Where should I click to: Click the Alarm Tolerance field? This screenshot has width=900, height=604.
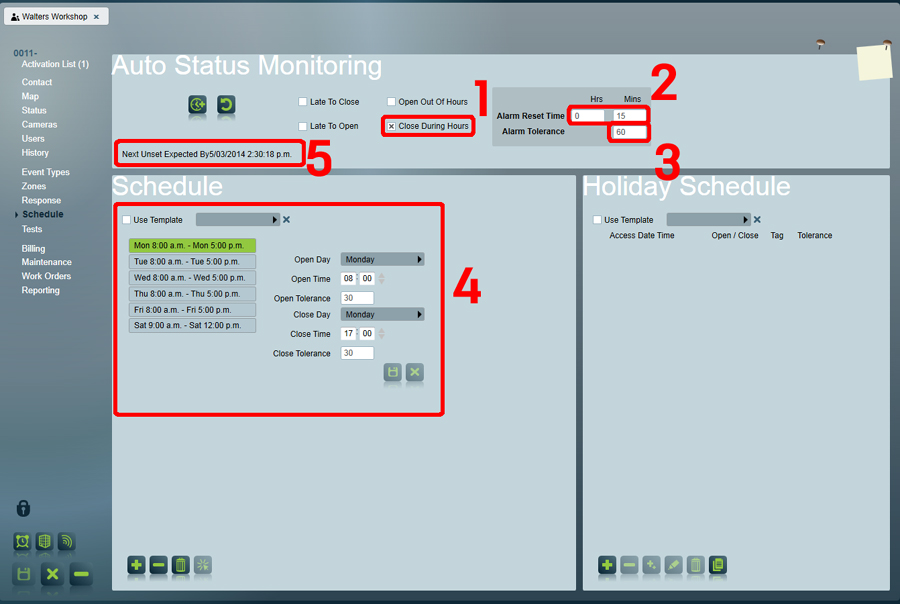pos(629,132)
